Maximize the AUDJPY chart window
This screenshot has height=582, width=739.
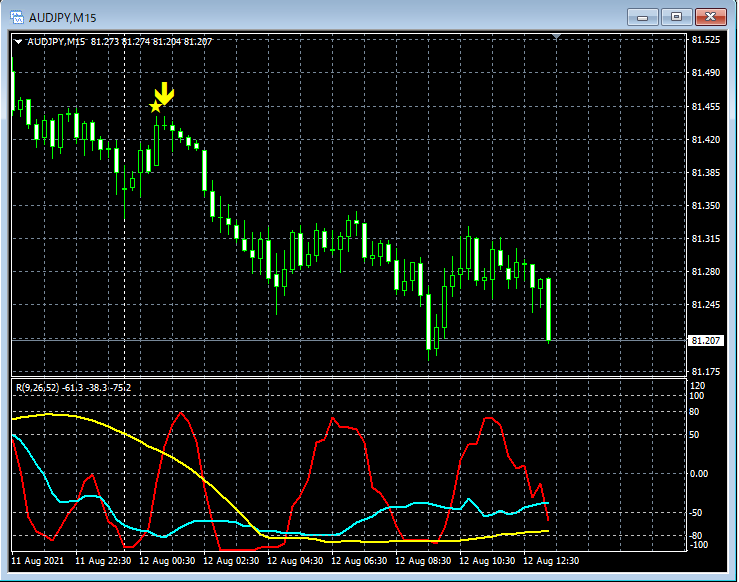pos(677,16)
